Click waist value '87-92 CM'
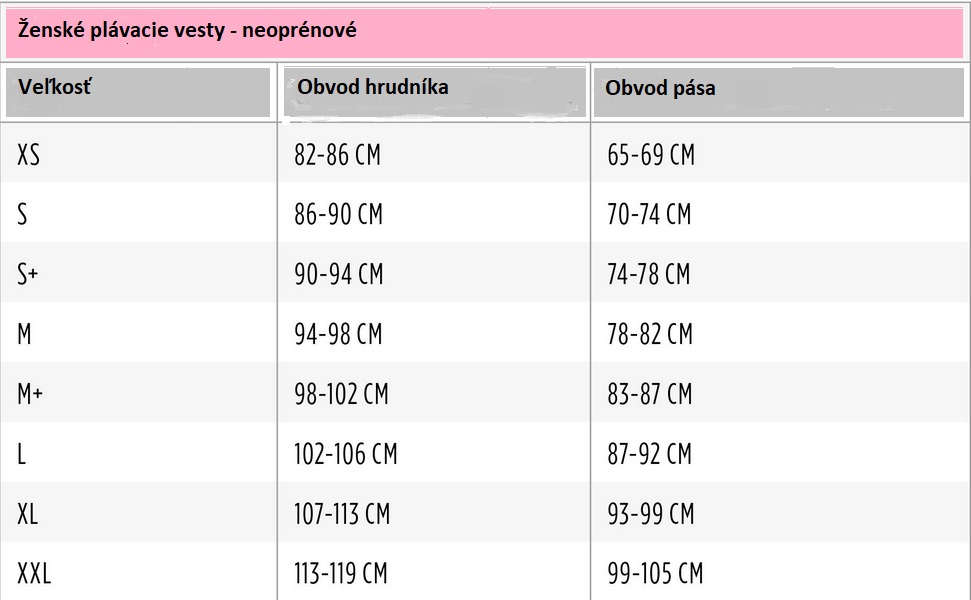Viewport: 971px width, 600px height. 649,454
